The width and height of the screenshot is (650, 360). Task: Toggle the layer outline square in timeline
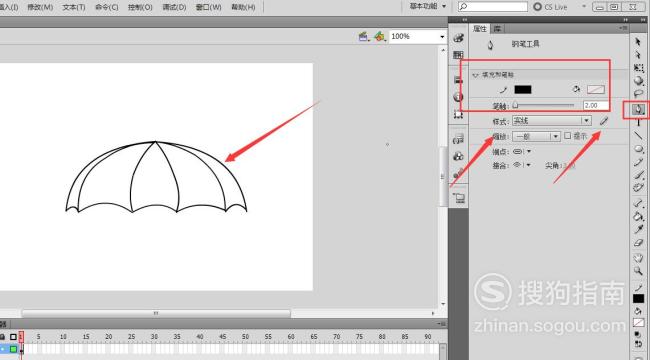[13, 337]
